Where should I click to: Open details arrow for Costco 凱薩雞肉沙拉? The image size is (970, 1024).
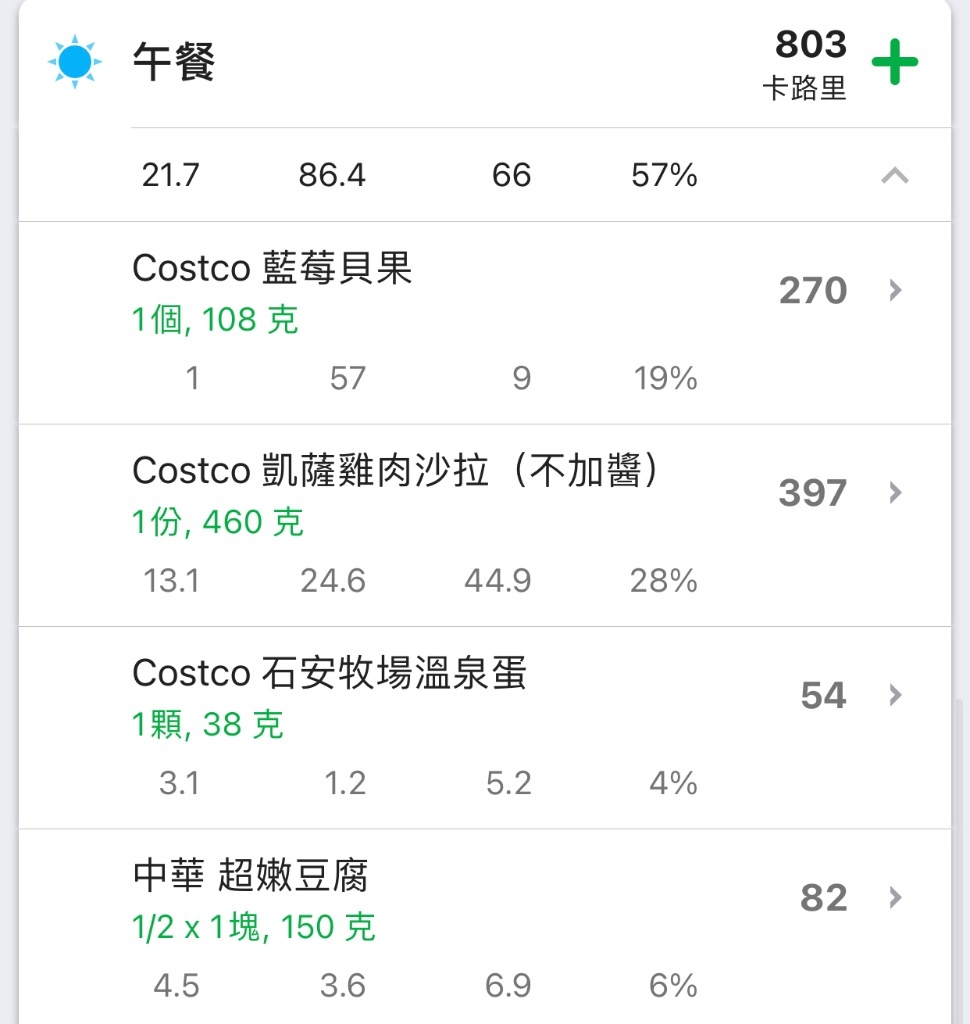pyautogui.click(x=896, y=492)
